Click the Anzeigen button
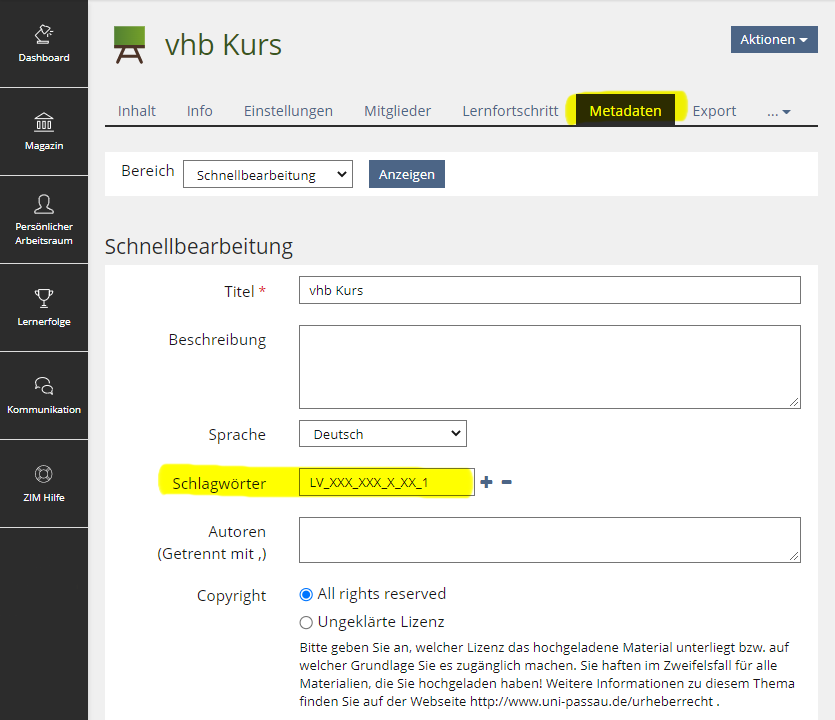 tap(406, 174)
